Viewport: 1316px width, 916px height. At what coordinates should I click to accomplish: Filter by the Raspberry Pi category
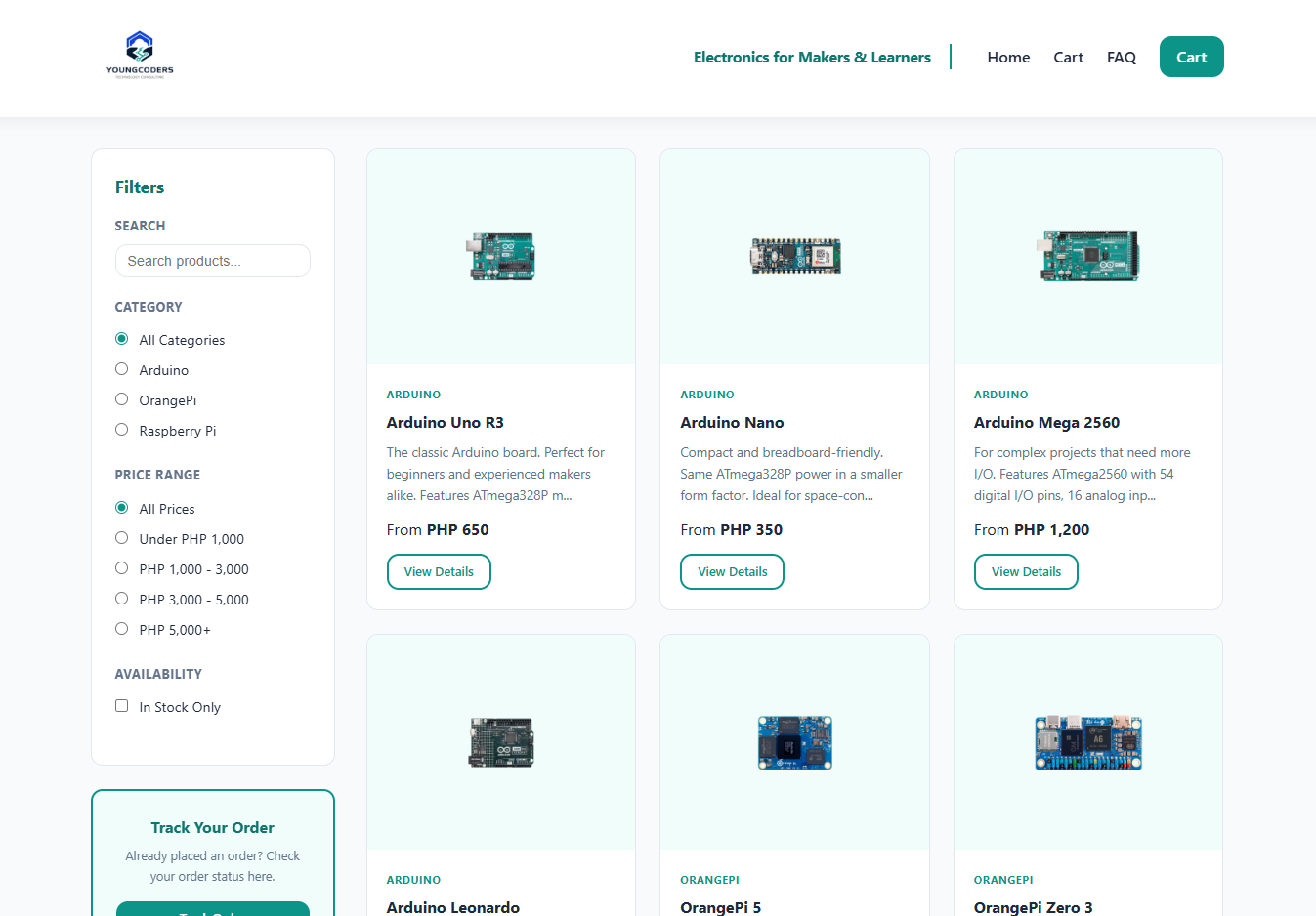click(122, 430)
